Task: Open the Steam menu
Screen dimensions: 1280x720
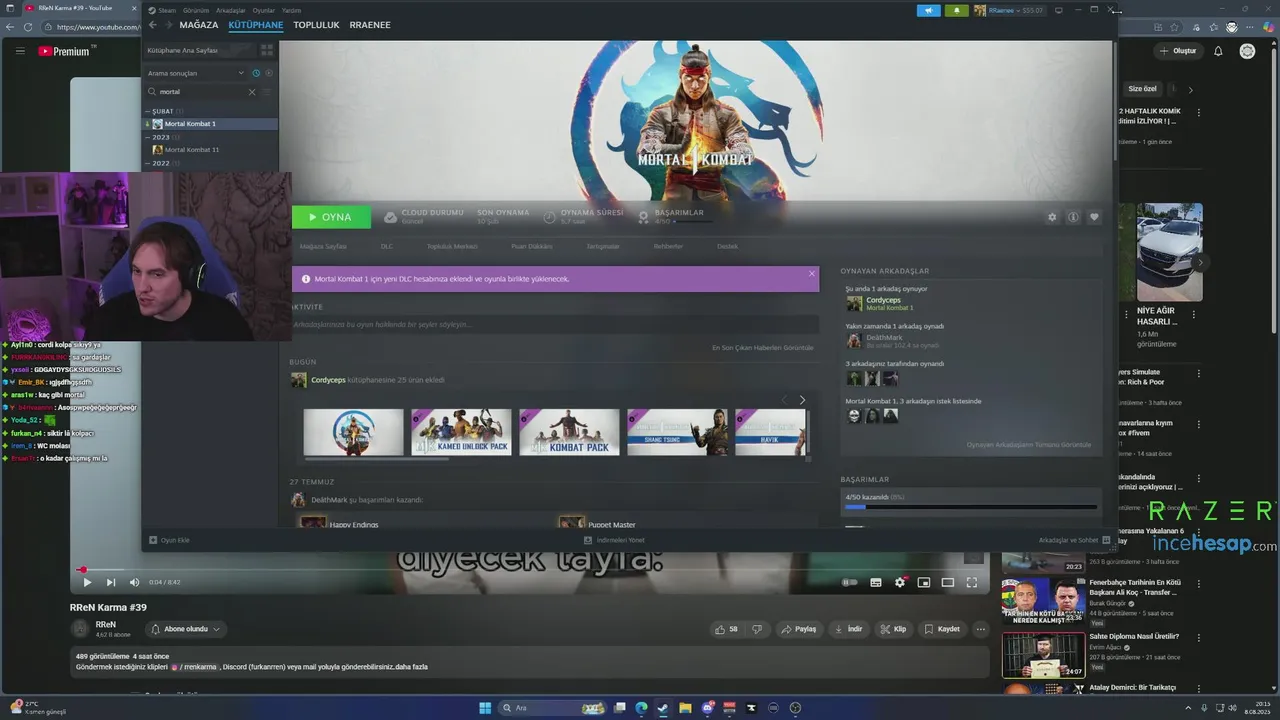Action: (x=166, y=10)
